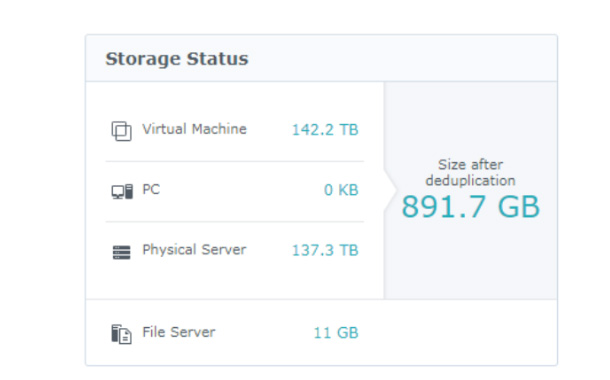Viewport: 610px width, 380px height.
Task: Click the Storage Status widget title
Action: 177,59
